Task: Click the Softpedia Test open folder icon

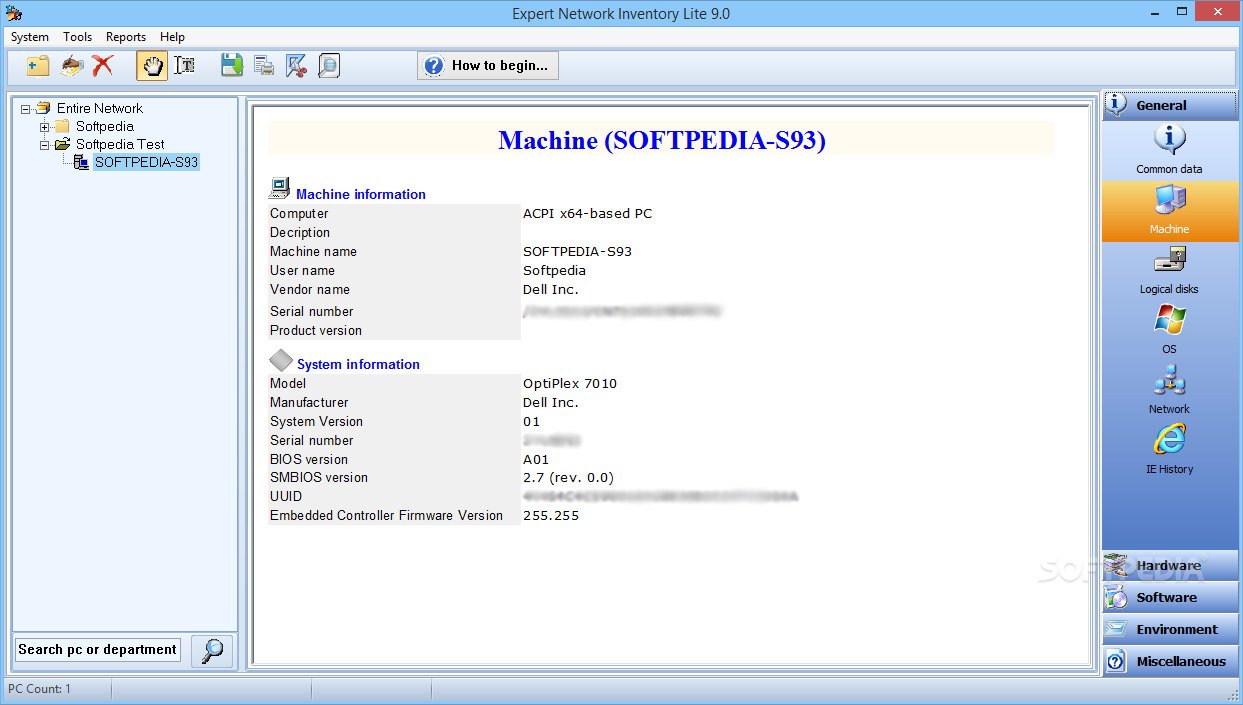Action: [x=62, y=144]
